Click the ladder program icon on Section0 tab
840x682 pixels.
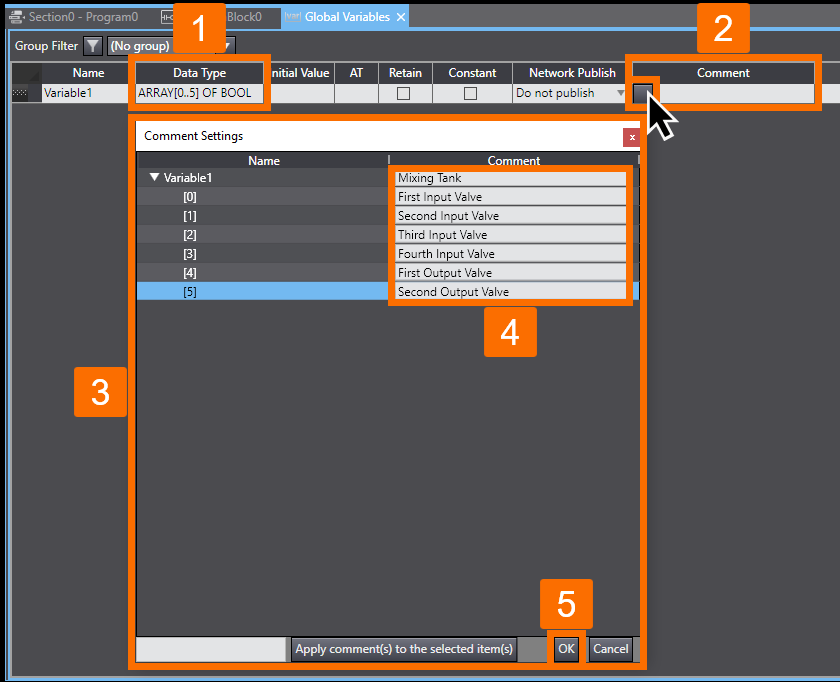click(17, 15)
